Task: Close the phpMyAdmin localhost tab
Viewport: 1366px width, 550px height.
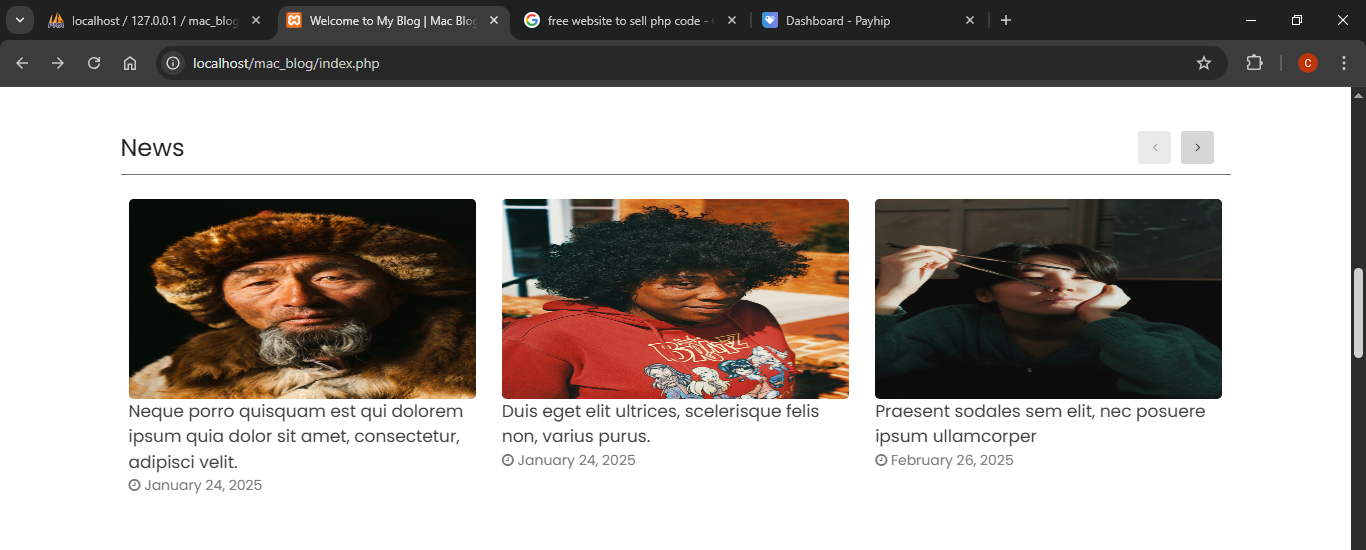Action: tap(256, 20)
